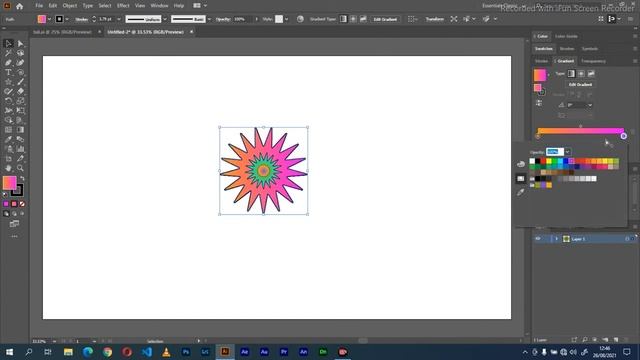Click the Home icon in menu bar
Image resolution: width=640 pixels, height=360 pixels.
[19, 6]
